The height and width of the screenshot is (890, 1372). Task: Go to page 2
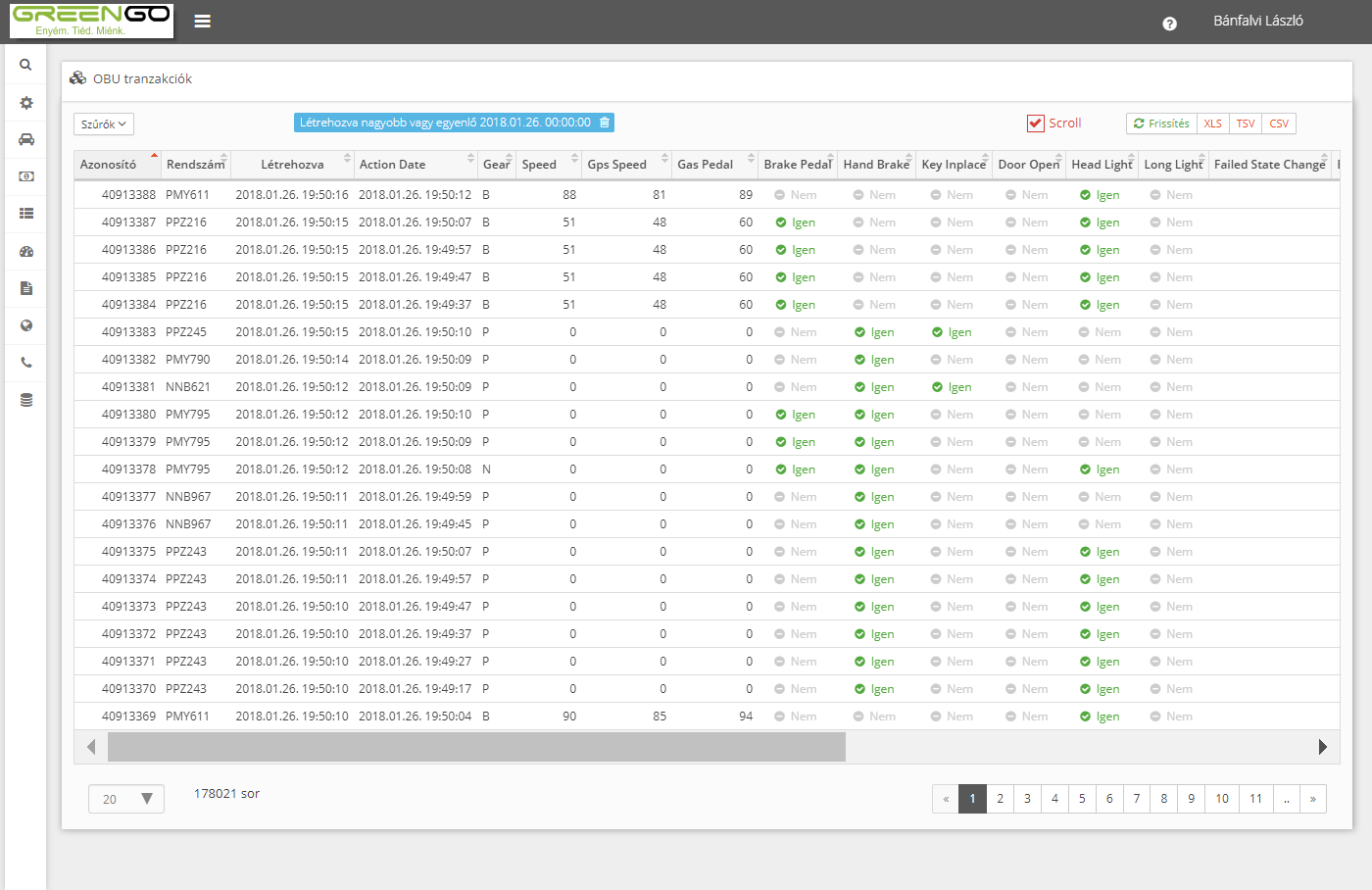click(x=1000, y=799)
